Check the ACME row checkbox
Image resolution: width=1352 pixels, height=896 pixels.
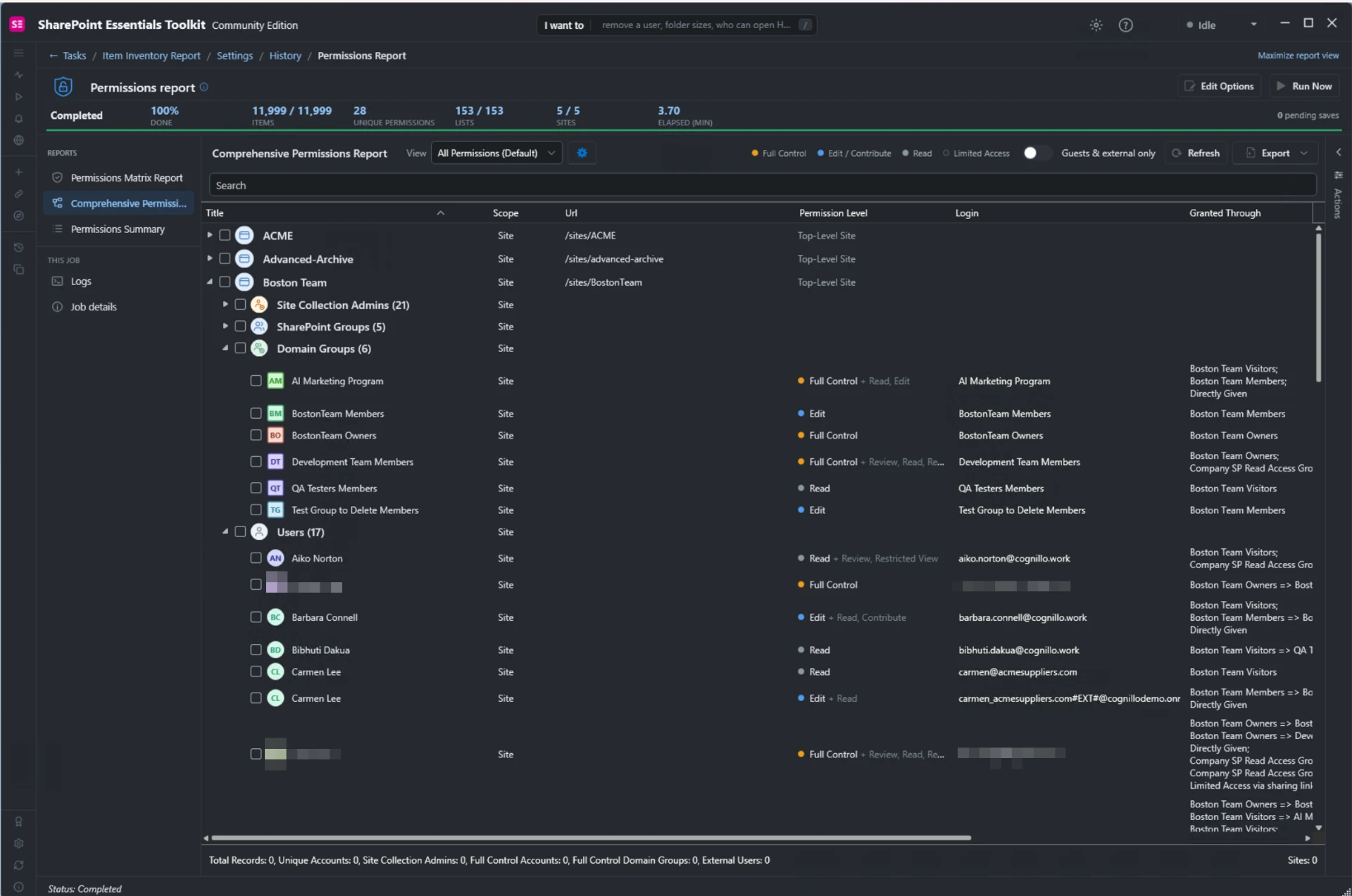[225, 235]
